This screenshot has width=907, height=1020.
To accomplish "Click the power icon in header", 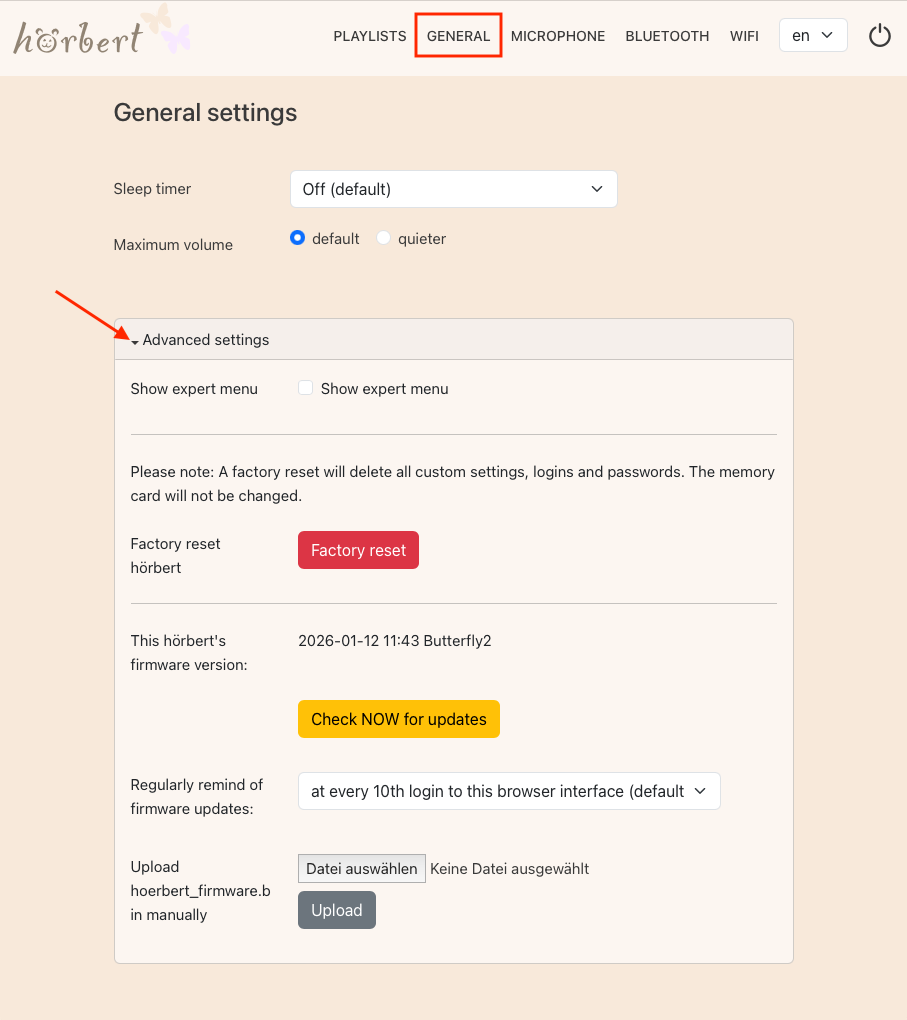I will tap(879, 36).
